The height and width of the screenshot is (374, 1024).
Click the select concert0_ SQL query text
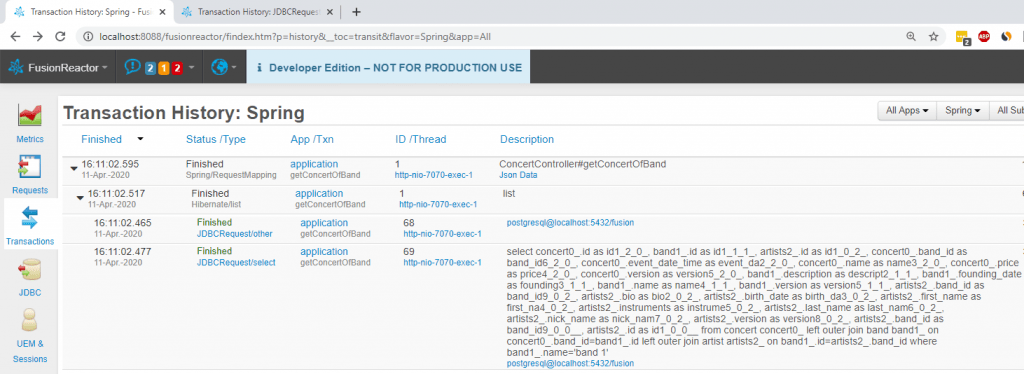pyautogui.click(x=763, y=302)
